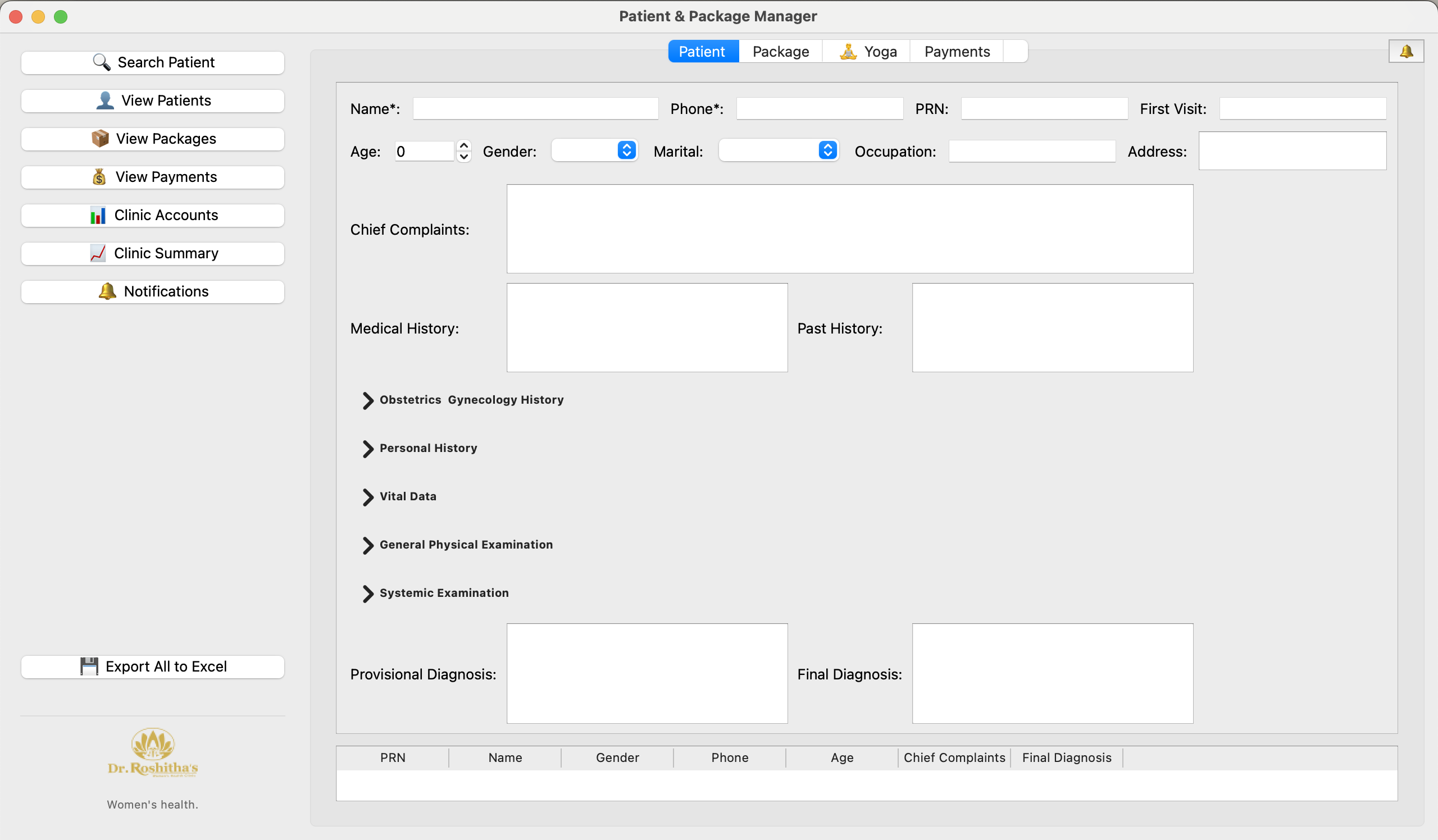Click into the Chief Complaints text area
This screenshot has height=840, width=1438.
850,229
